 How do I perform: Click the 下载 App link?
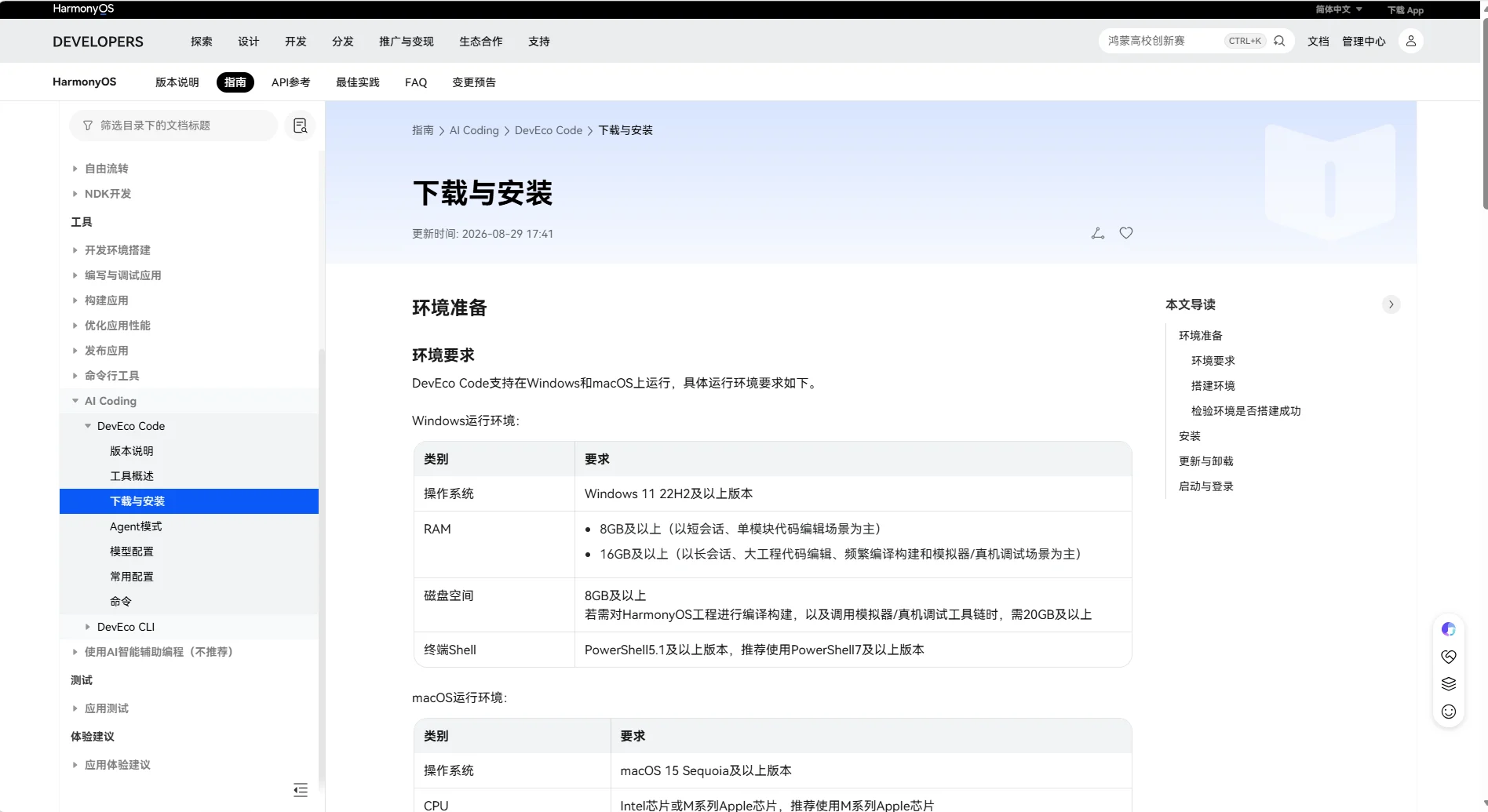click(1406, 10)
